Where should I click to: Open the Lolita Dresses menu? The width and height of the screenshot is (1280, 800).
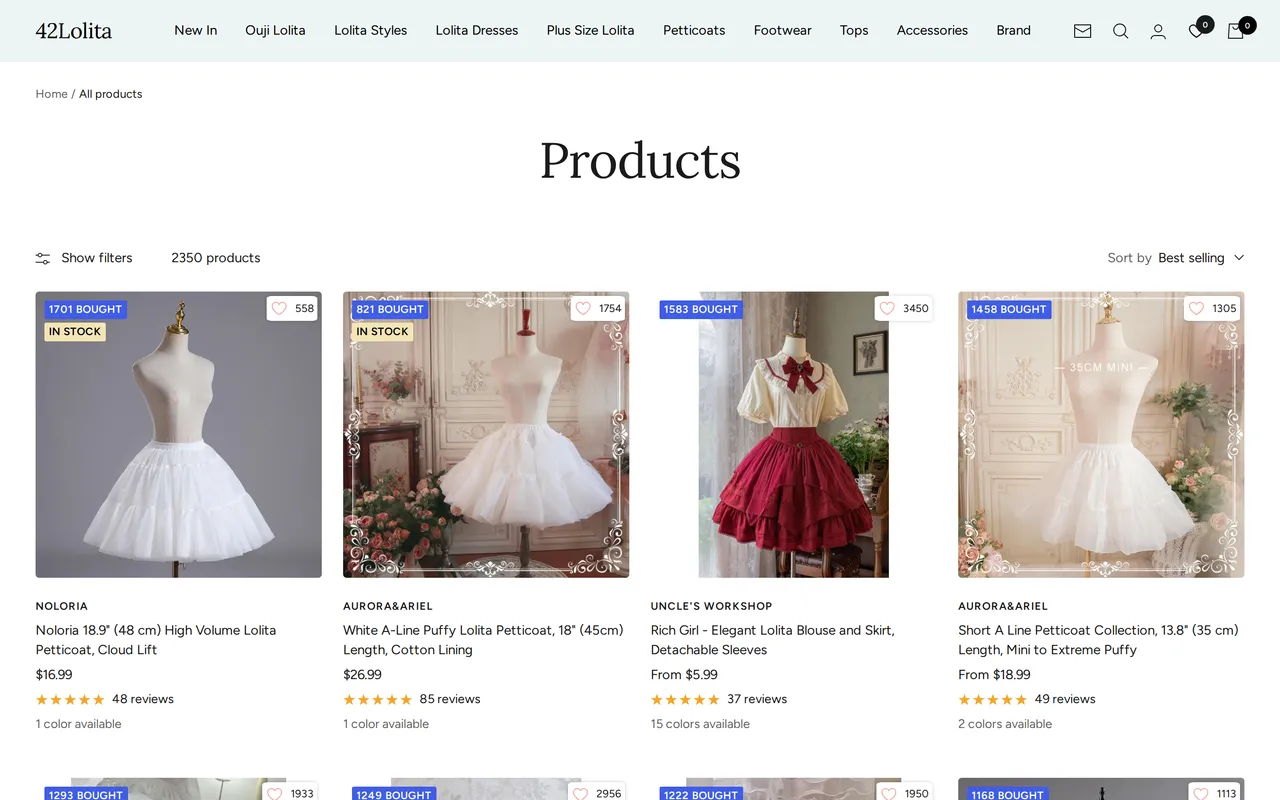(x=477, y=31)
